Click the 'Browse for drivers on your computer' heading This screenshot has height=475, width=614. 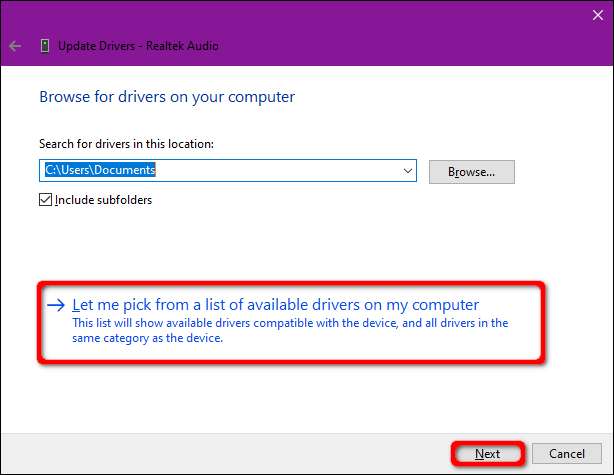tap(167, 97)
